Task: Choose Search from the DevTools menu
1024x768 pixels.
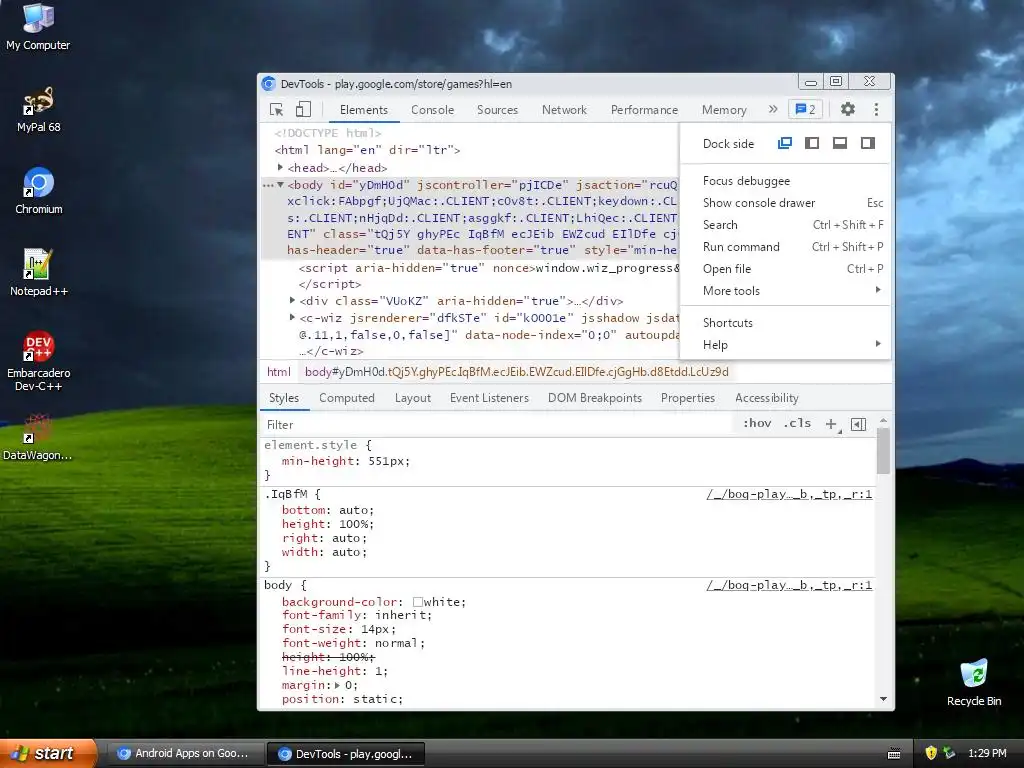Action: [x=785, y=225]
